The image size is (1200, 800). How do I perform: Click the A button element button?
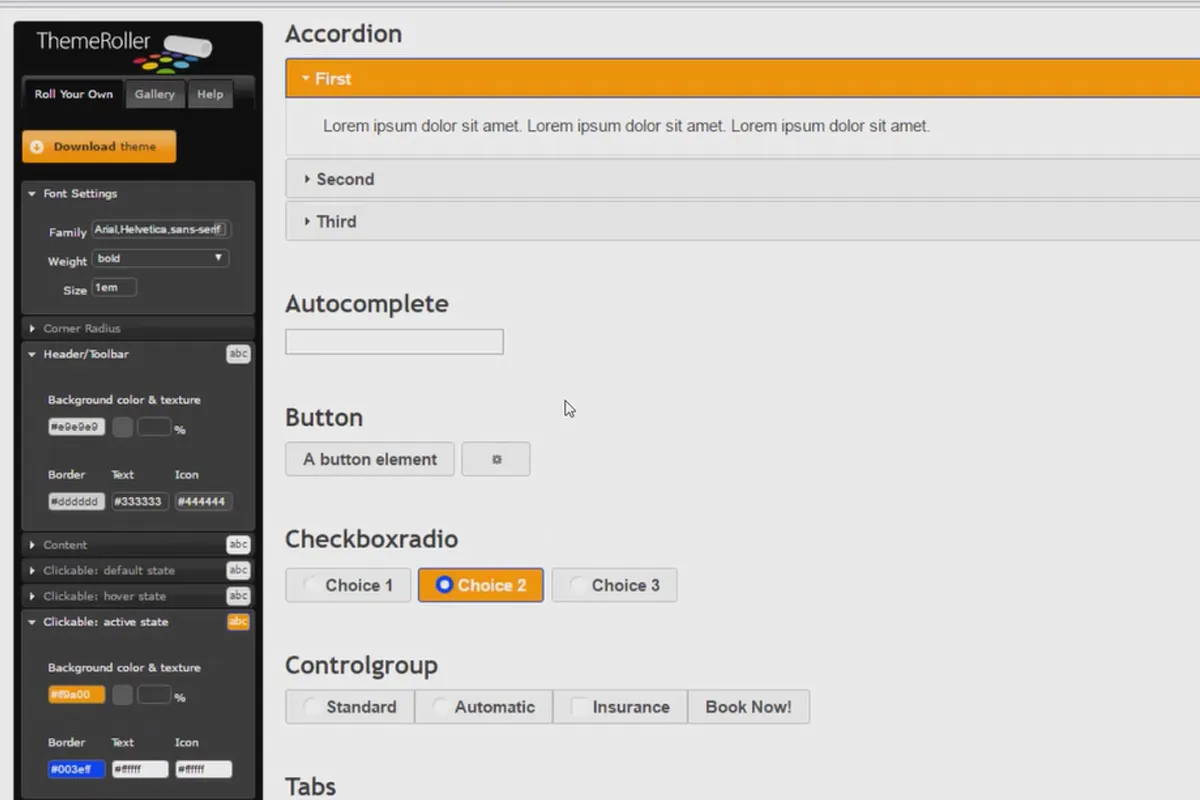tap(370, 459)
